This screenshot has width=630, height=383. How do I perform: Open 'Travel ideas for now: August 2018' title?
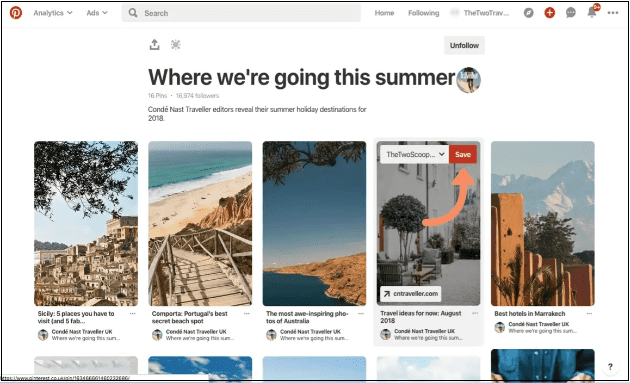(421, 317)
